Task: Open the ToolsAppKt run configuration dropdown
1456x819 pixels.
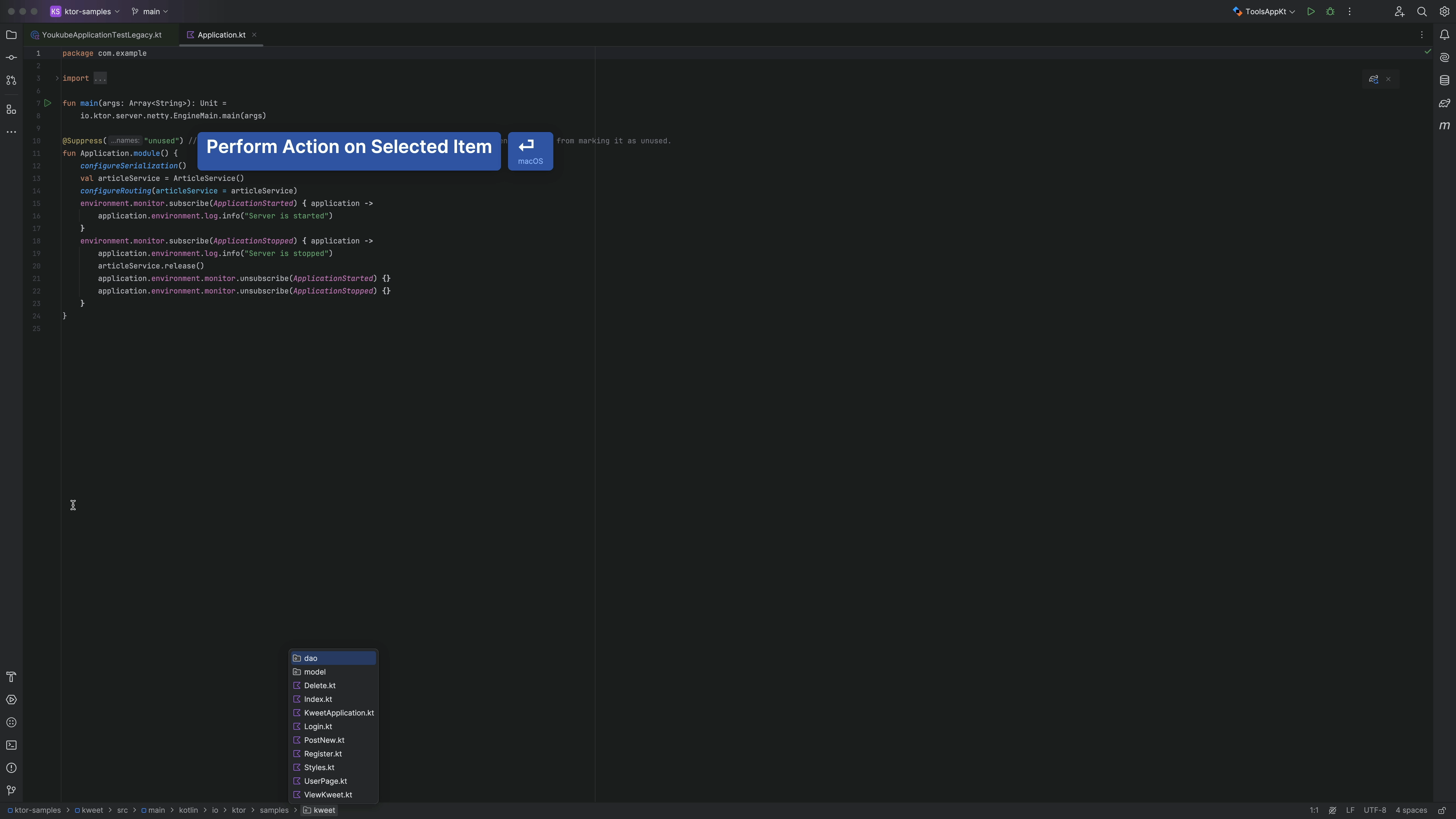Action: [x=1264, y=11]
